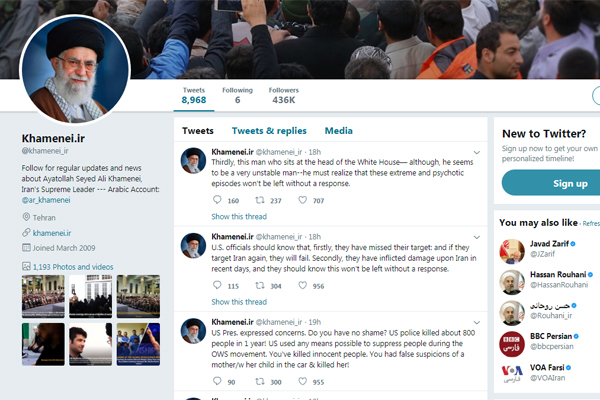Viewport: 600px width, 400px height.
Task: Open the @ar_khamenei Arabic account link
Action: pyautogui.click(x=46, y=200)
